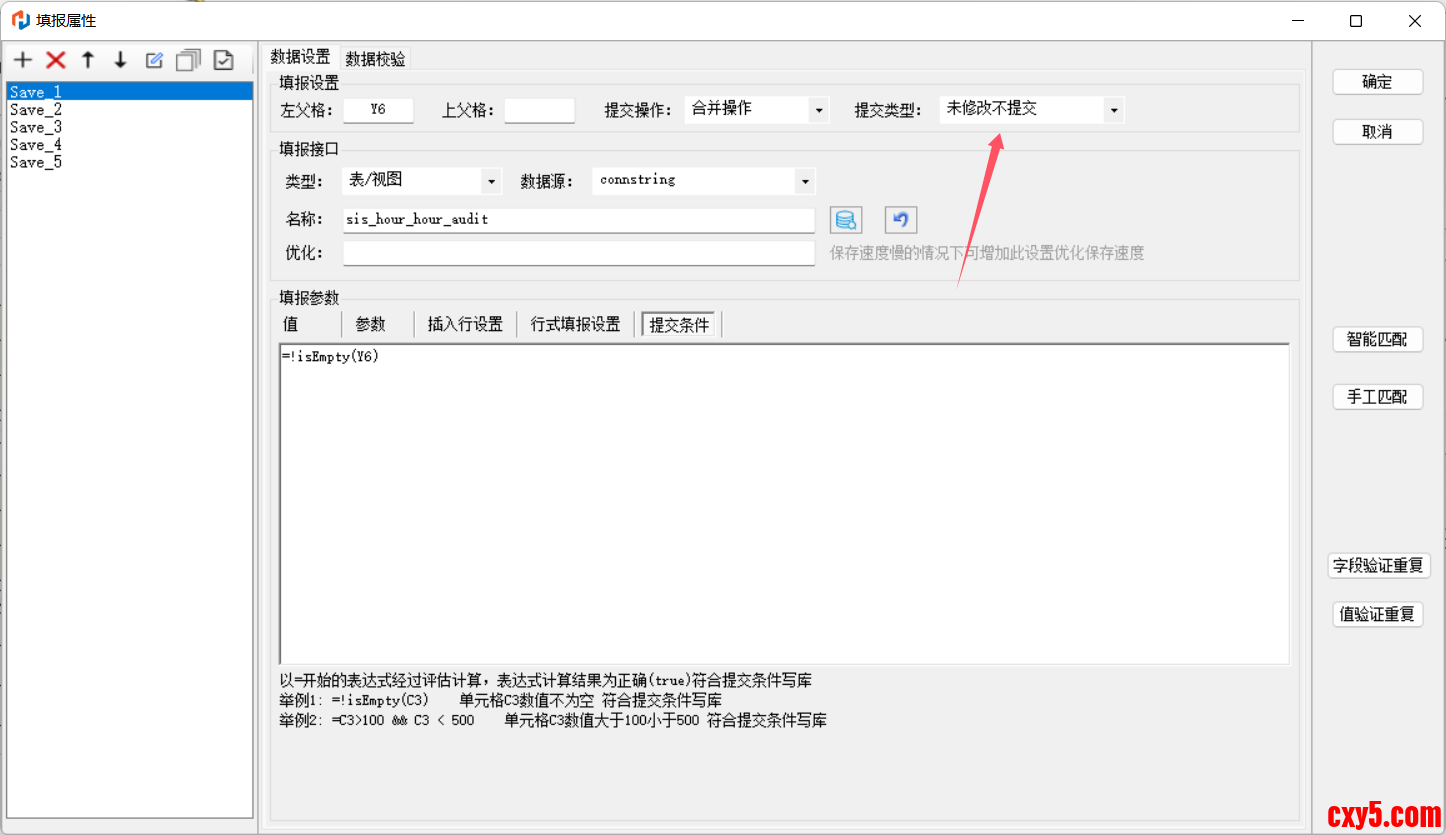Click the plus icon to add save item

[x=23, y=60]
